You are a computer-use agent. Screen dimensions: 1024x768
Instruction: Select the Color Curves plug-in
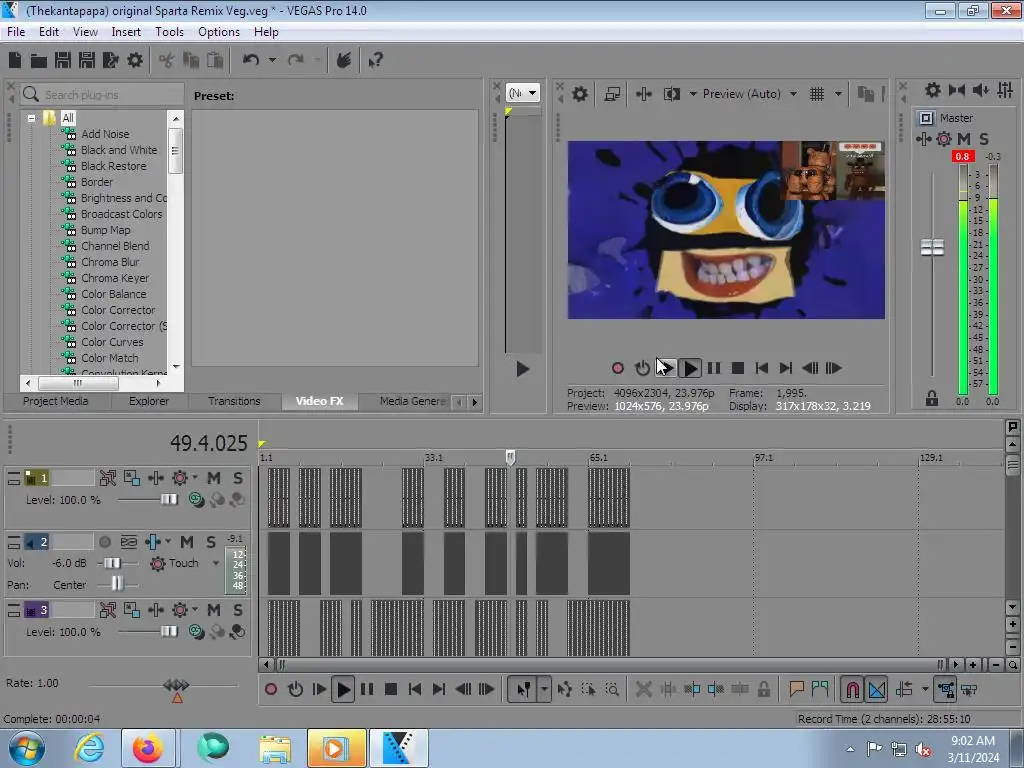coord(112,342)
